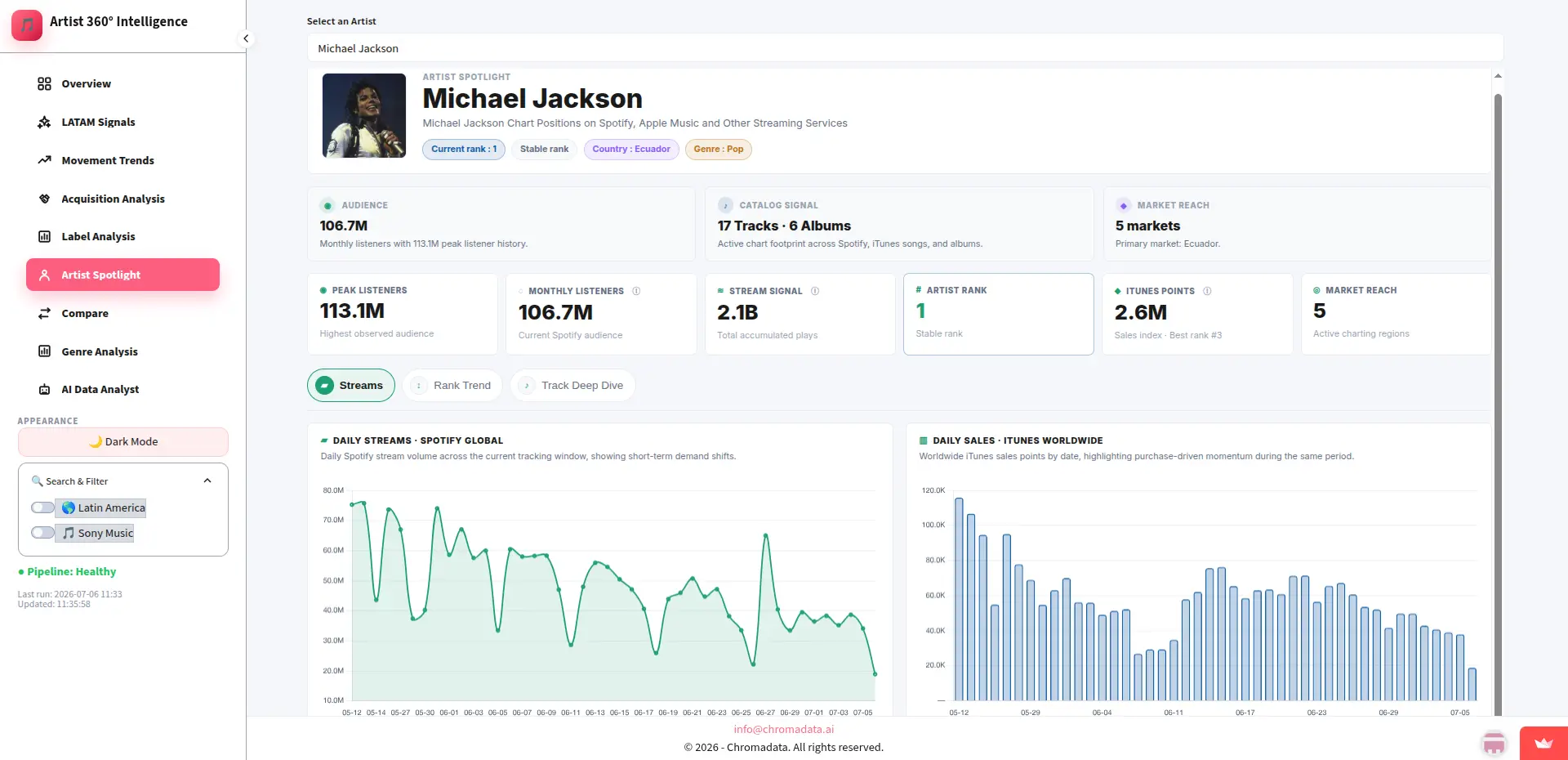Click the Compare arrows icon

[x=44, y=313]
